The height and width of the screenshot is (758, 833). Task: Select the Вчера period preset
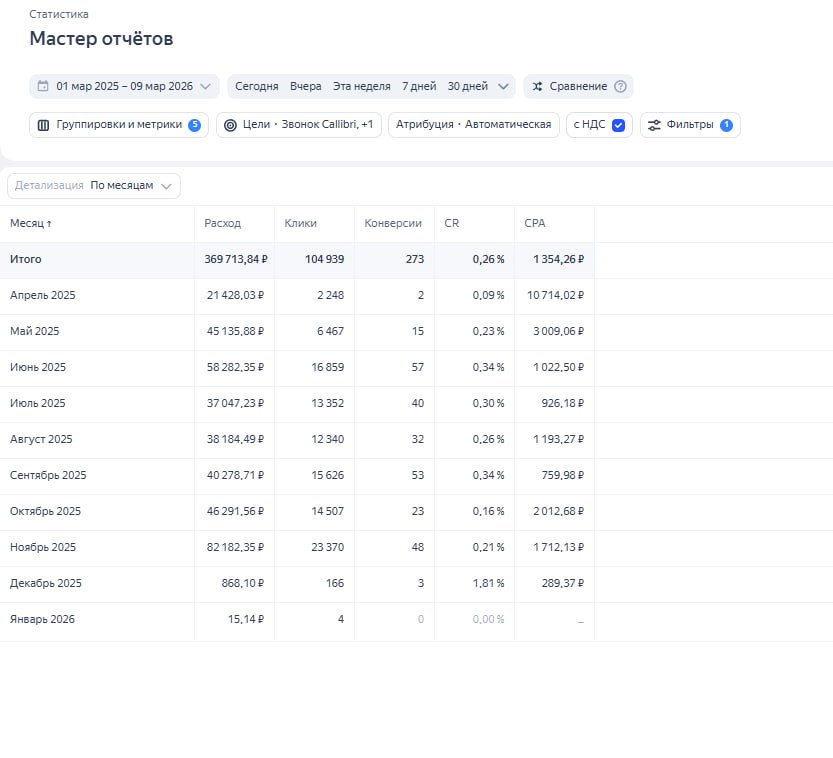[306, 87]
